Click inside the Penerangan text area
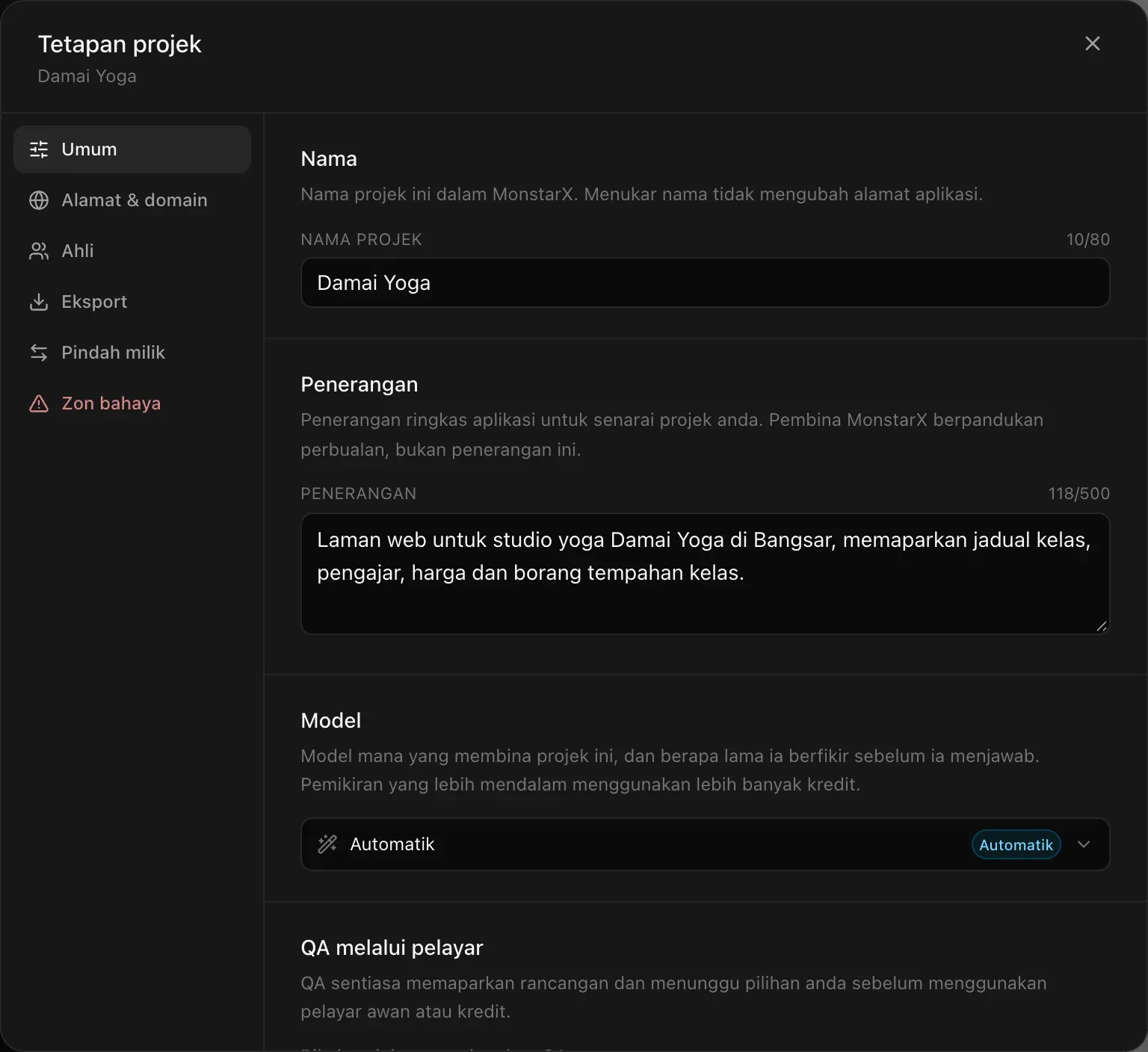This screenshot has width=1148, height=1052. pos(705,574)
